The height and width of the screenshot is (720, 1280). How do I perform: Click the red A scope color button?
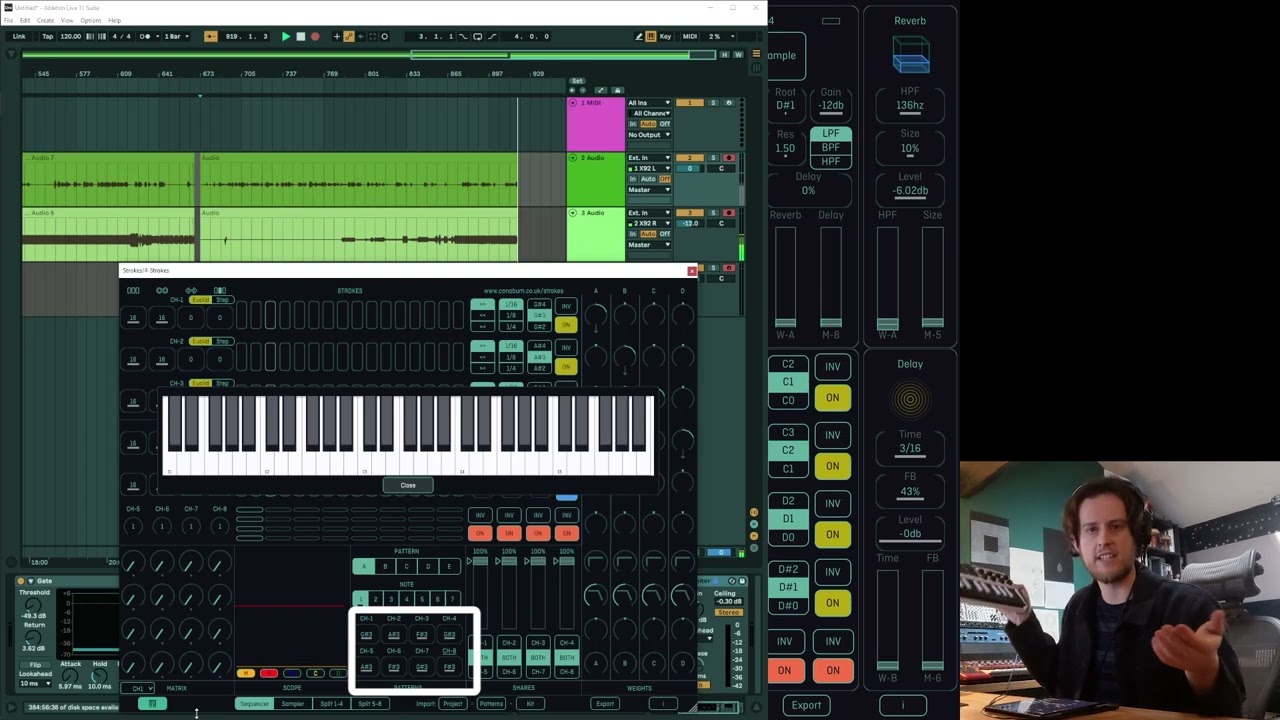(268, 674)
